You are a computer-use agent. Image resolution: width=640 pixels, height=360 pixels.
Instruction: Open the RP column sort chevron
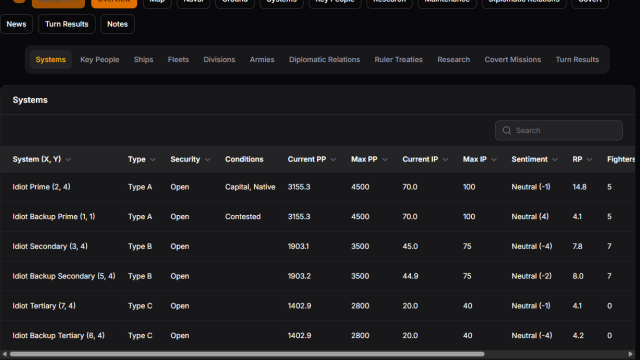(589, 160)
